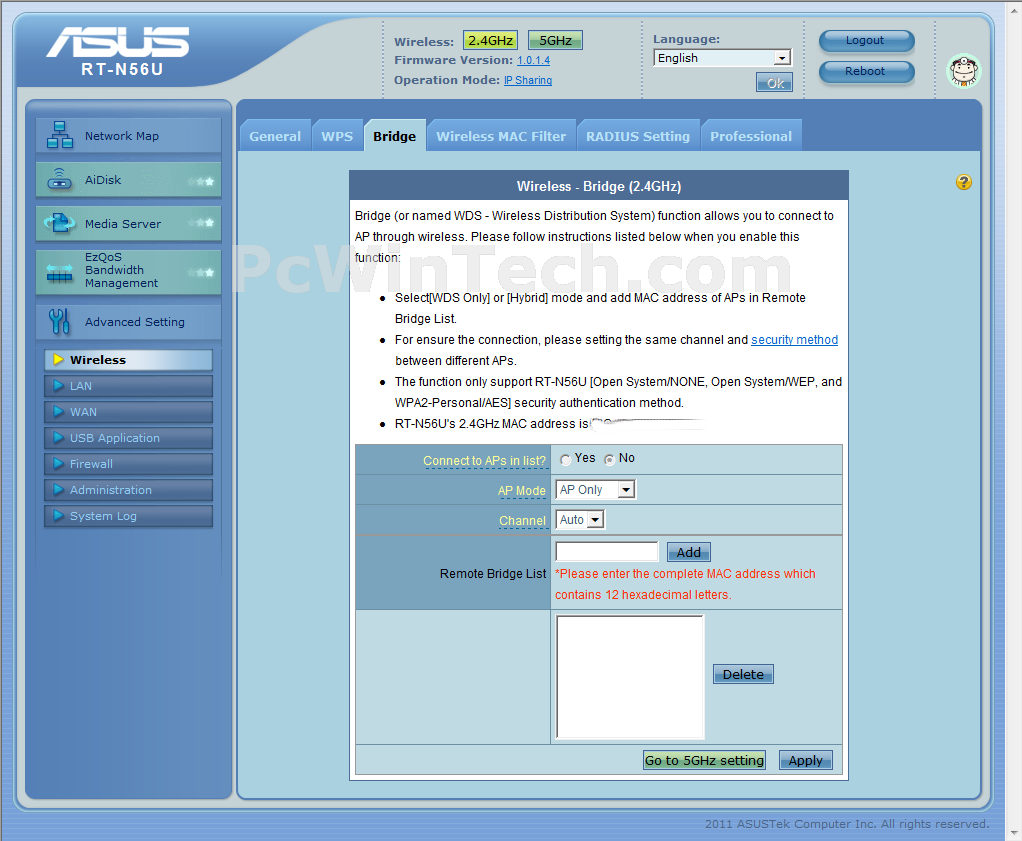Open firmware version 1.0.1.4 link
Viewport: 1022px width, 841px height.
point(533,61)
